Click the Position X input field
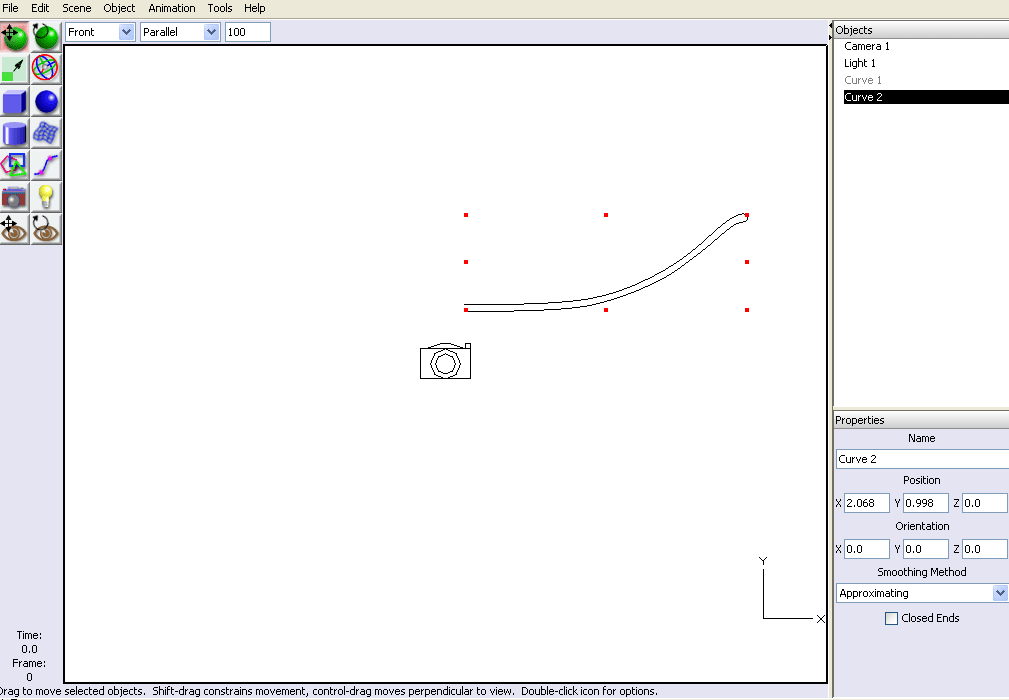 coord(866,503)
